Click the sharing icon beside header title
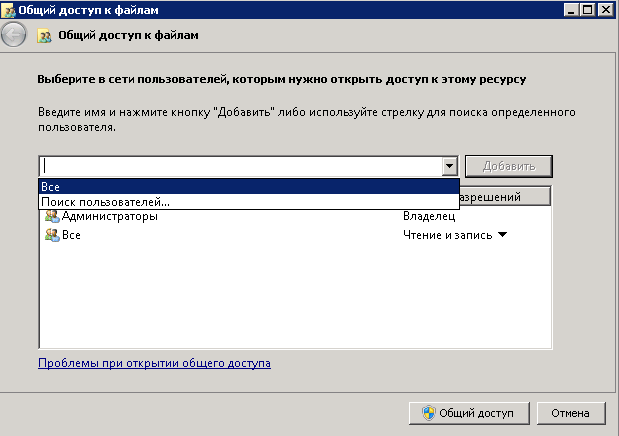 (x=44, y=36)
